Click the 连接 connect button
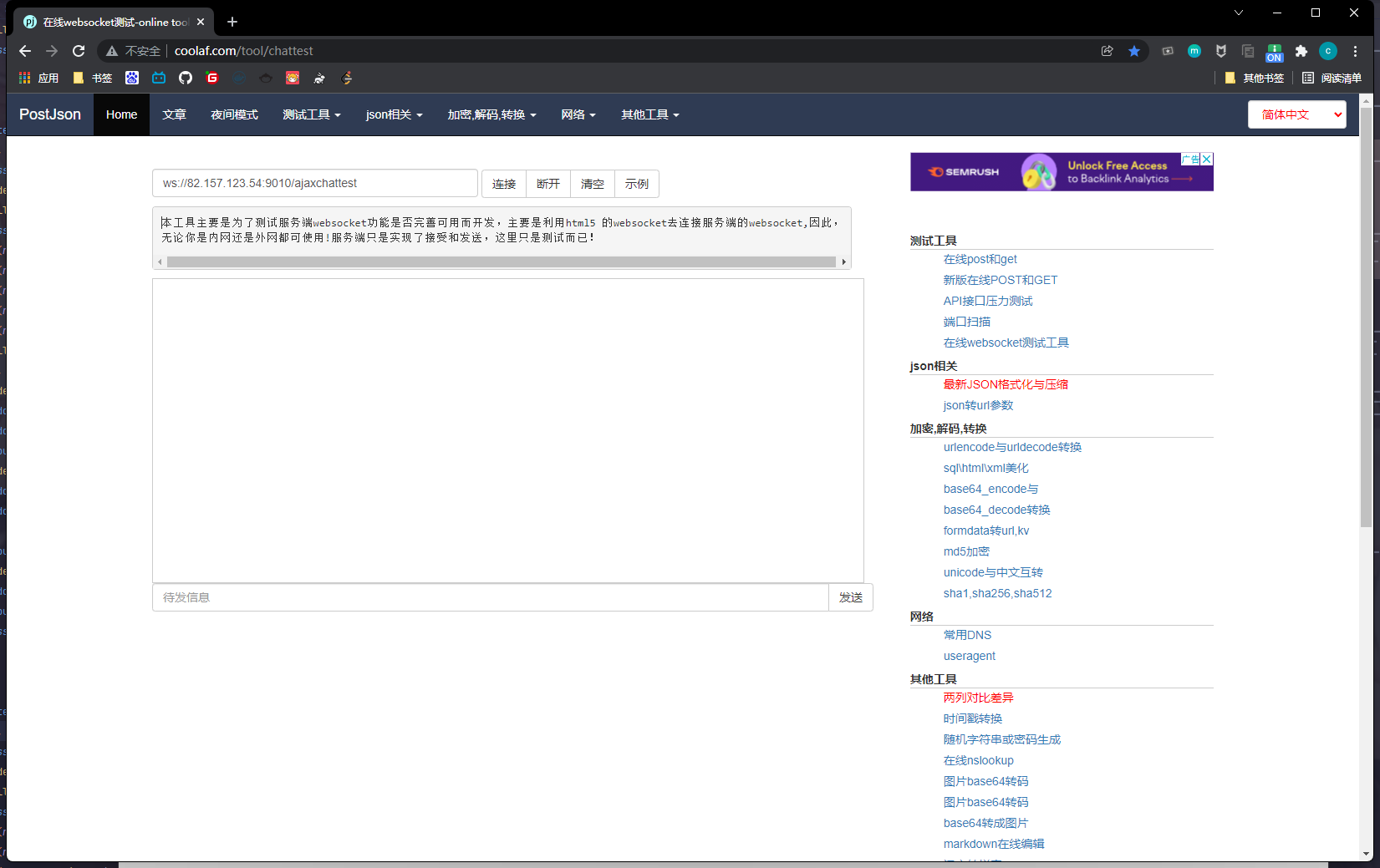This screenshot has height=868, width=1380. pos(503,184)
